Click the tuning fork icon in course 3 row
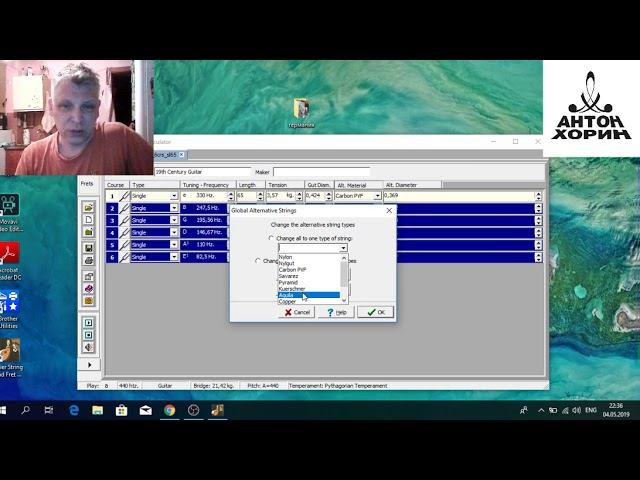Viewport: 640px width, 480px height. pyautogui.click(x=124, y=220)
